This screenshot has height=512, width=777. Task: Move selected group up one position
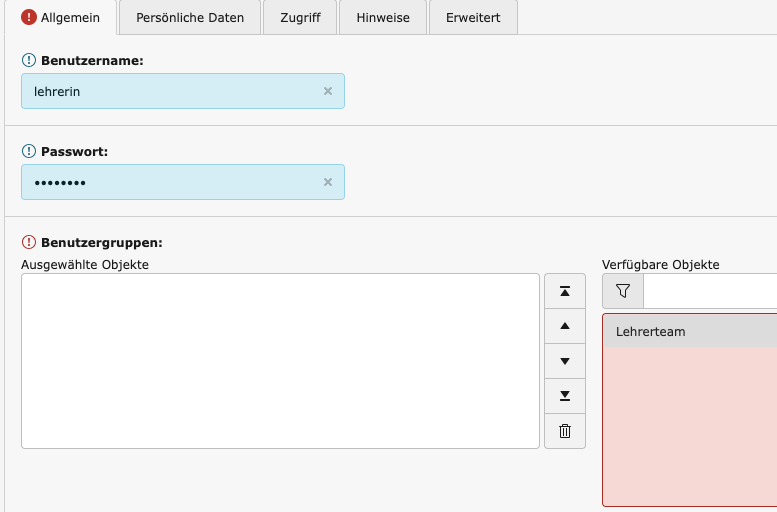point(565,326)
